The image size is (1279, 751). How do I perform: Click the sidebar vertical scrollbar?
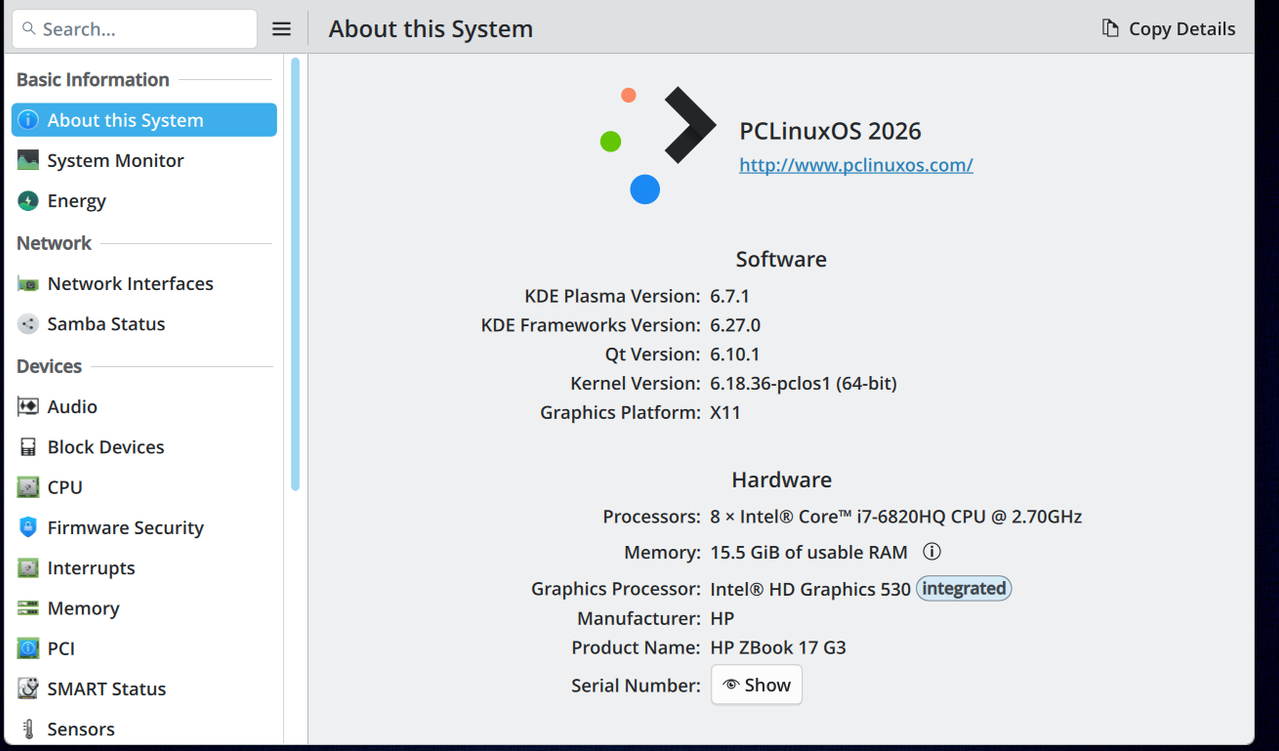click(x=295, y=274)
